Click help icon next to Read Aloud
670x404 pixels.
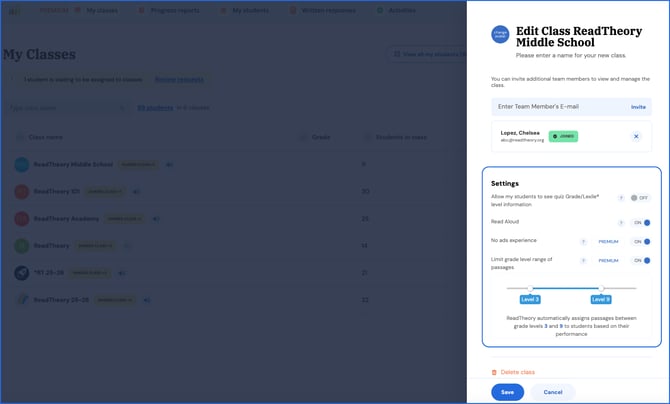point(621,223)
